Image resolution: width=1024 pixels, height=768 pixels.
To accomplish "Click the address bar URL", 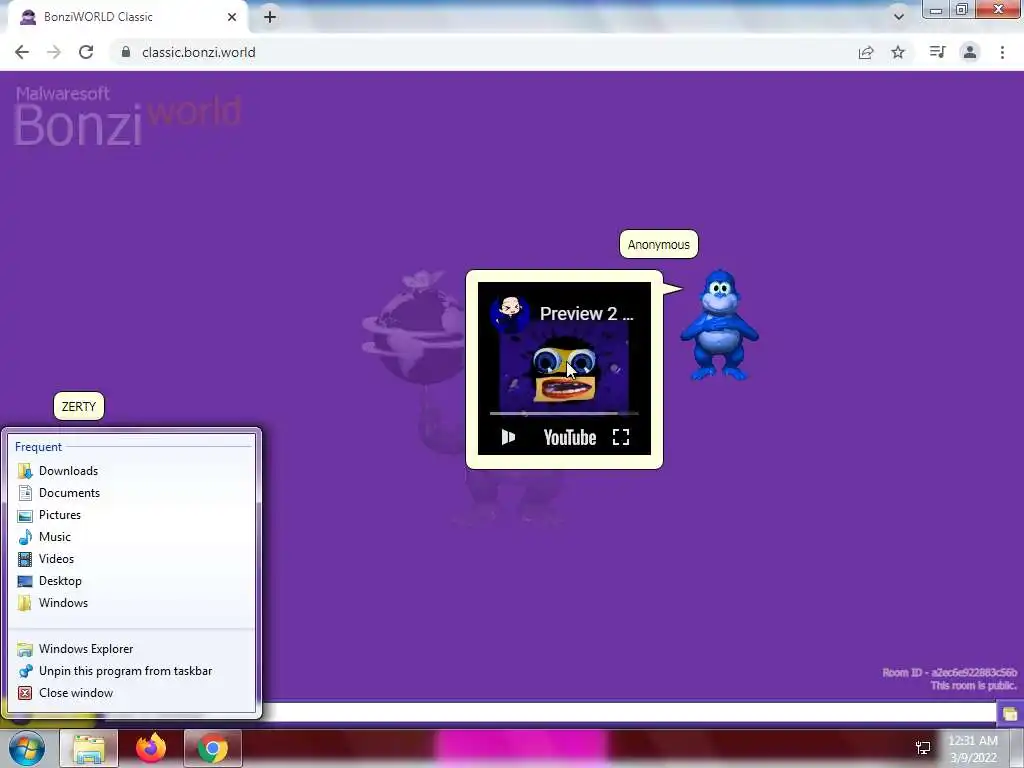I will (x=199, y=52).
